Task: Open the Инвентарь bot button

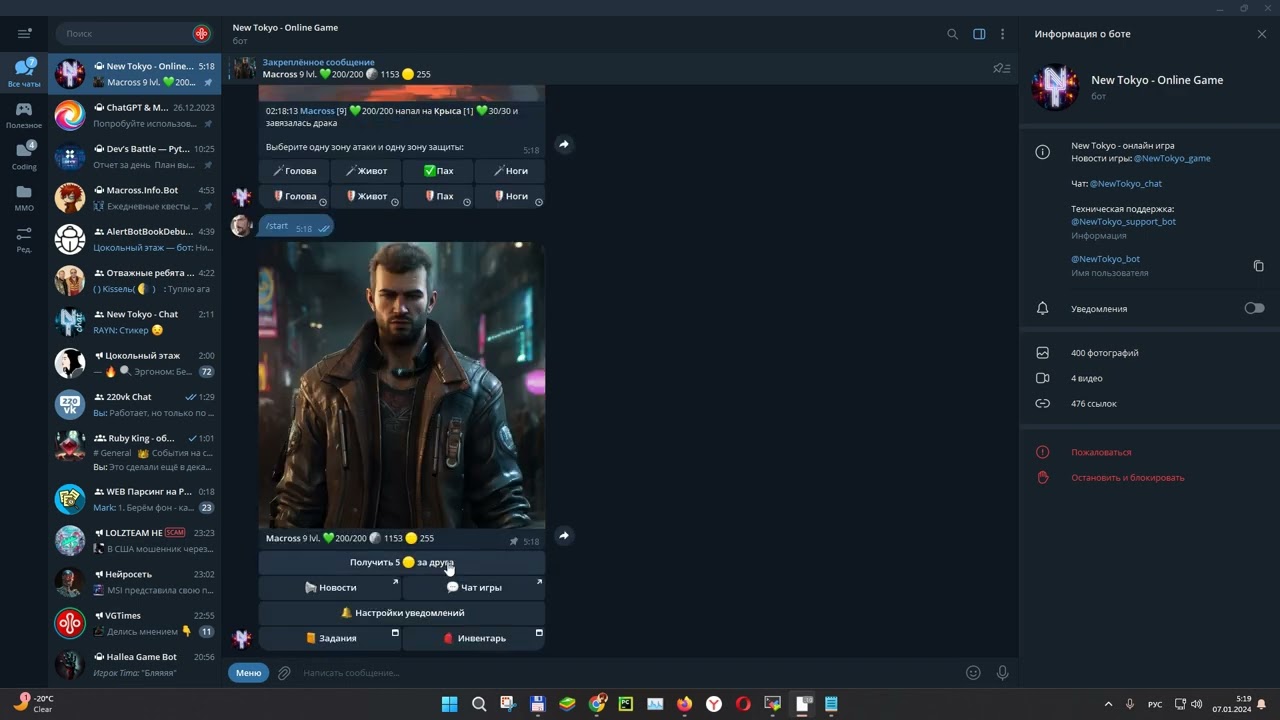Action: coord(474,638)
